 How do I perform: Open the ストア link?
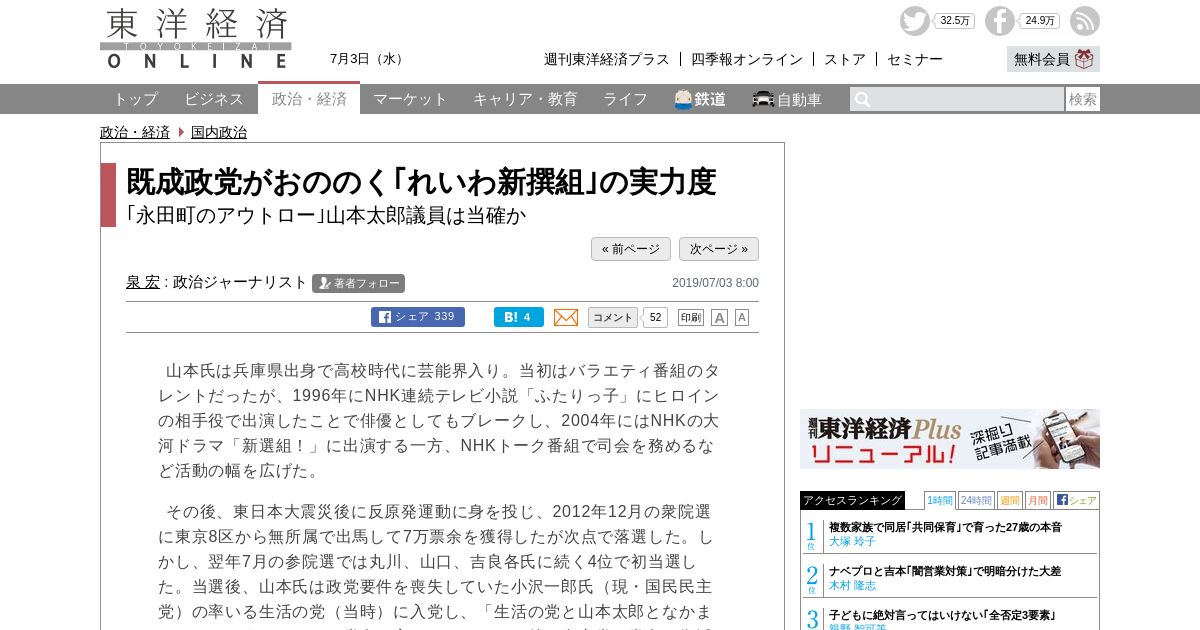845,59
